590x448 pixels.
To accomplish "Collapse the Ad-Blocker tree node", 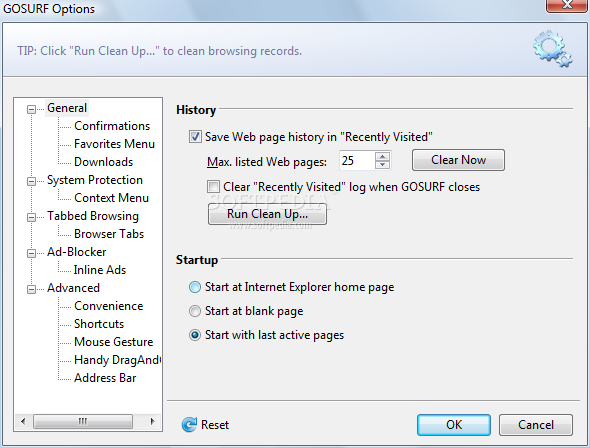I will 31,253.
